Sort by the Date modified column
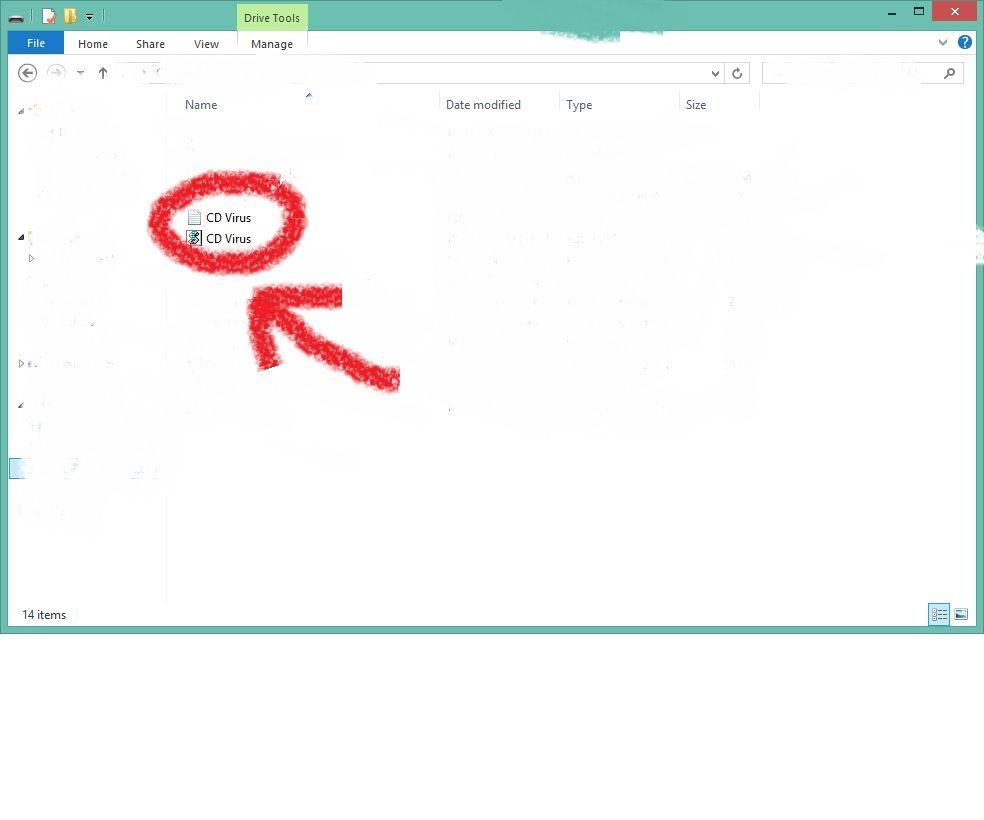Image resolution: width=984 pixels, height=820 pixels. 483,105
